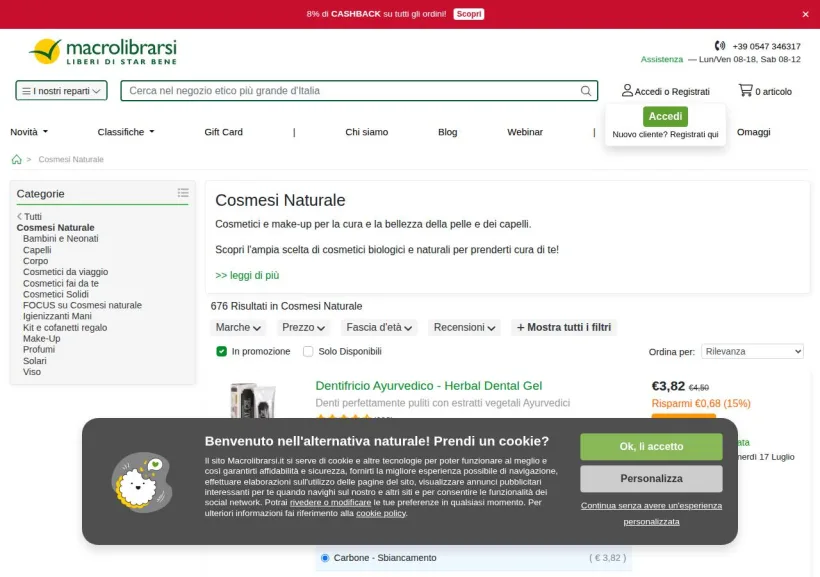820x577 pixels.
Task: Click the Personalizza cookie button
Action: click(x=651, y=478)
